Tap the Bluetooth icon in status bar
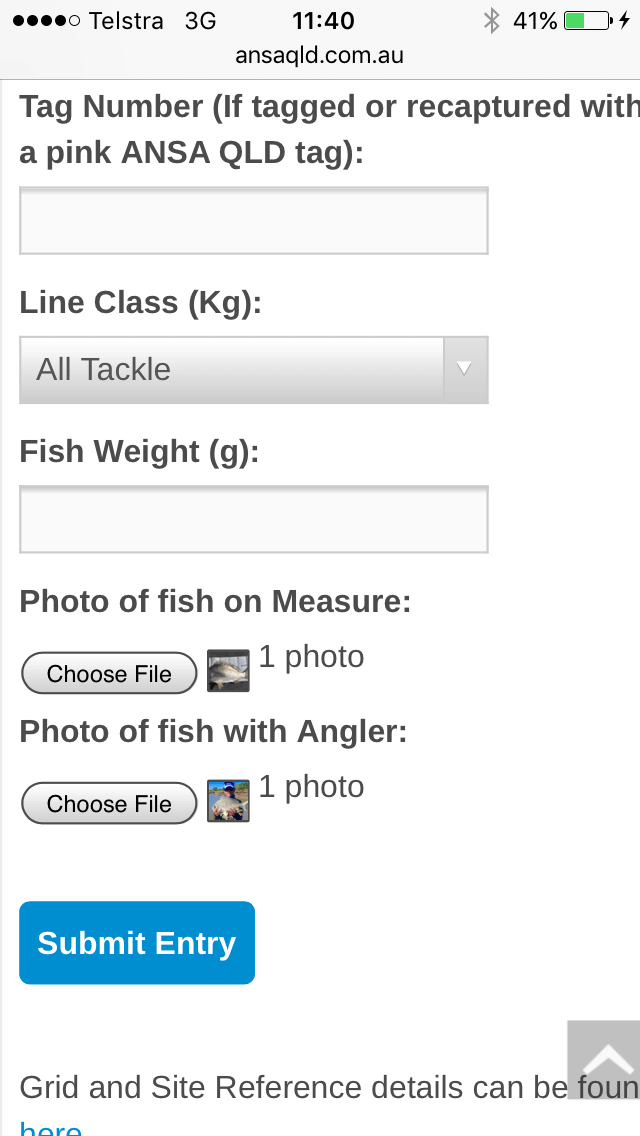 (x=491, y=20)
